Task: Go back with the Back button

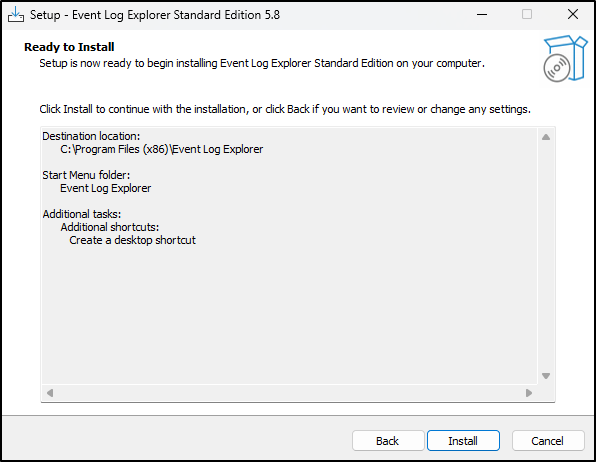Action: tap(388, 441)
